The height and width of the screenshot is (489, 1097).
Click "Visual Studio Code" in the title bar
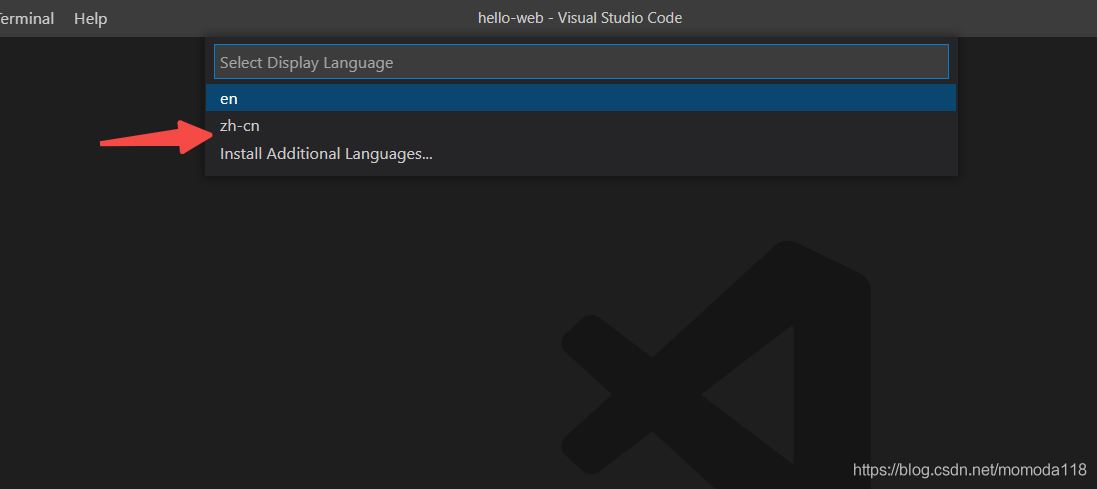pos(623,18)
